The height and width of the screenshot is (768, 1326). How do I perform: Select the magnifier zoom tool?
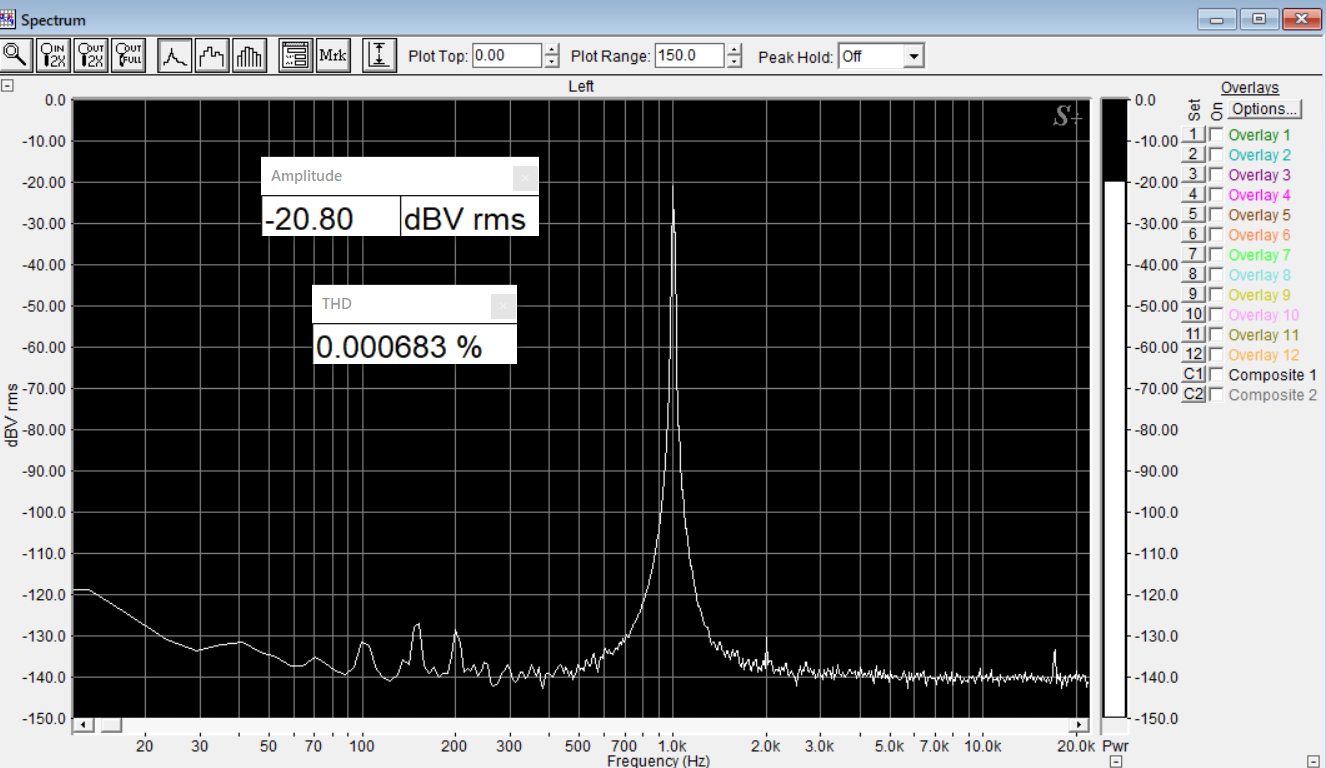click(17, 55)
